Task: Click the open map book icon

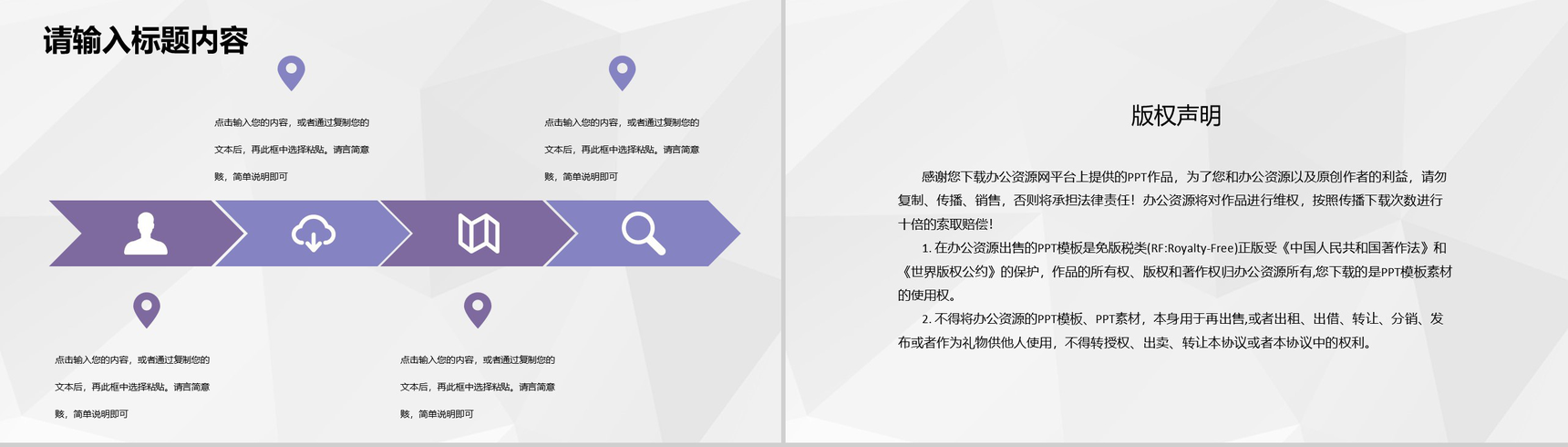Action: click(479, 234)
